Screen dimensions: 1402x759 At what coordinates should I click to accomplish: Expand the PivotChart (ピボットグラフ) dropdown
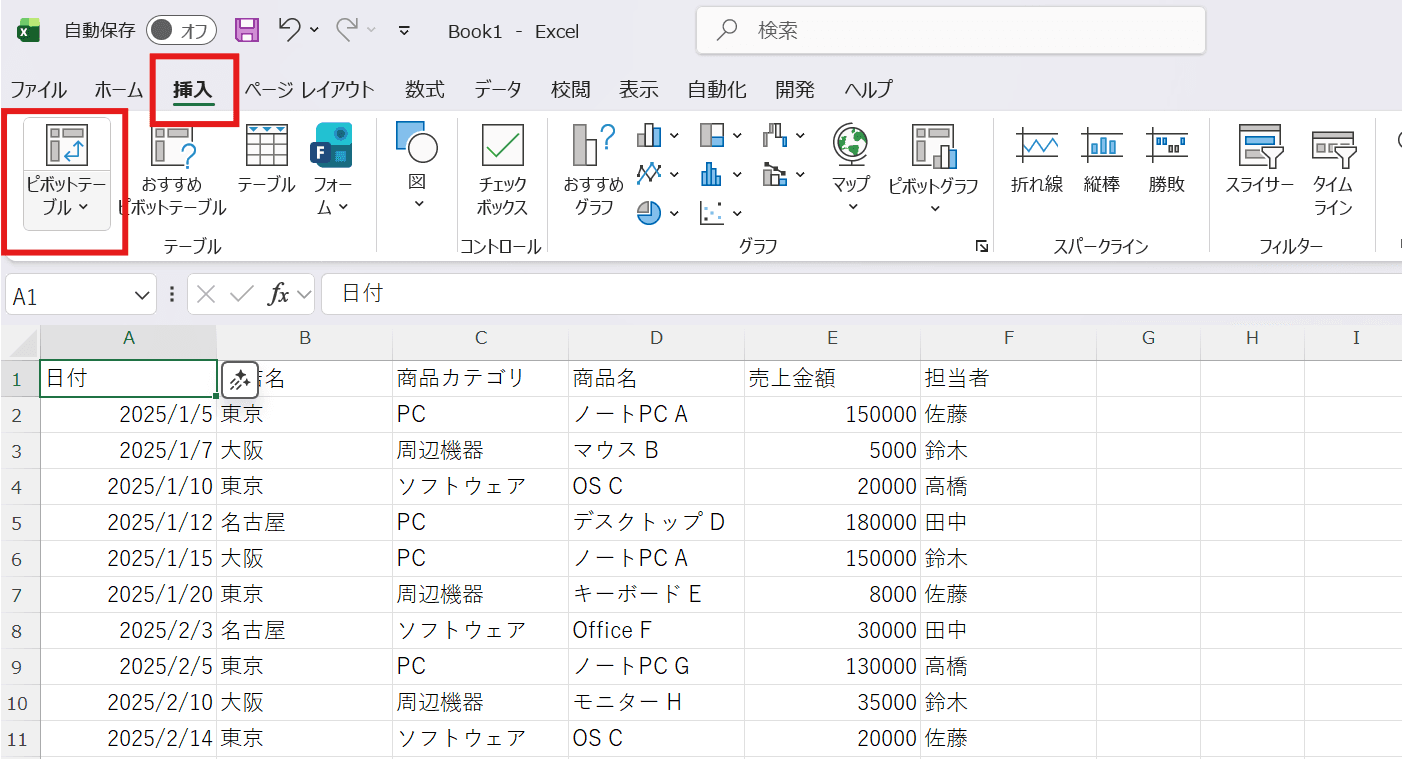934,209
